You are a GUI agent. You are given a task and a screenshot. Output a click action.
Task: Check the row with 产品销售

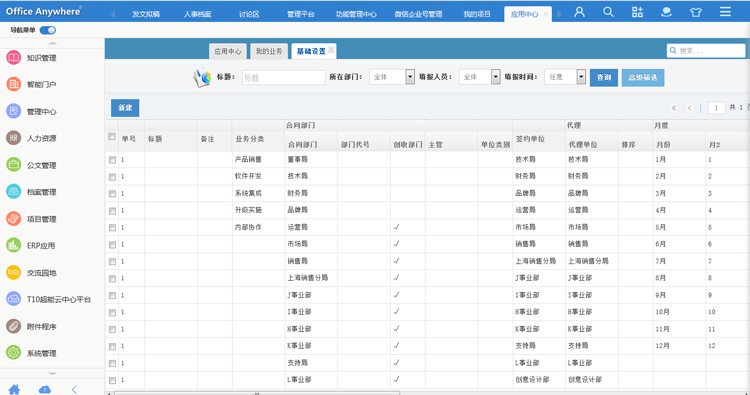(112, 160)
